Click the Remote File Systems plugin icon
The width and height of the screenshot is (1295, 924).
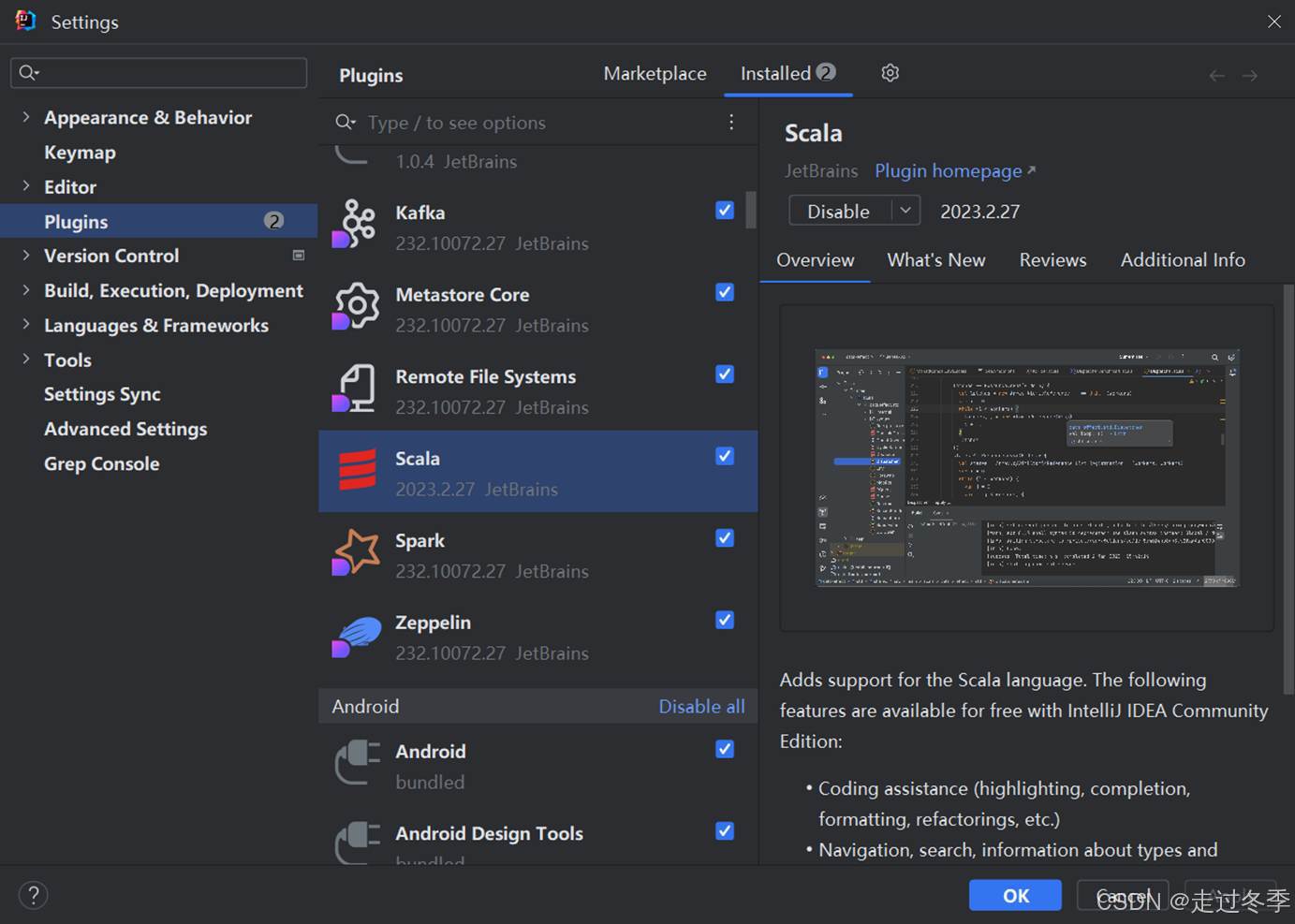coord(356,389)
